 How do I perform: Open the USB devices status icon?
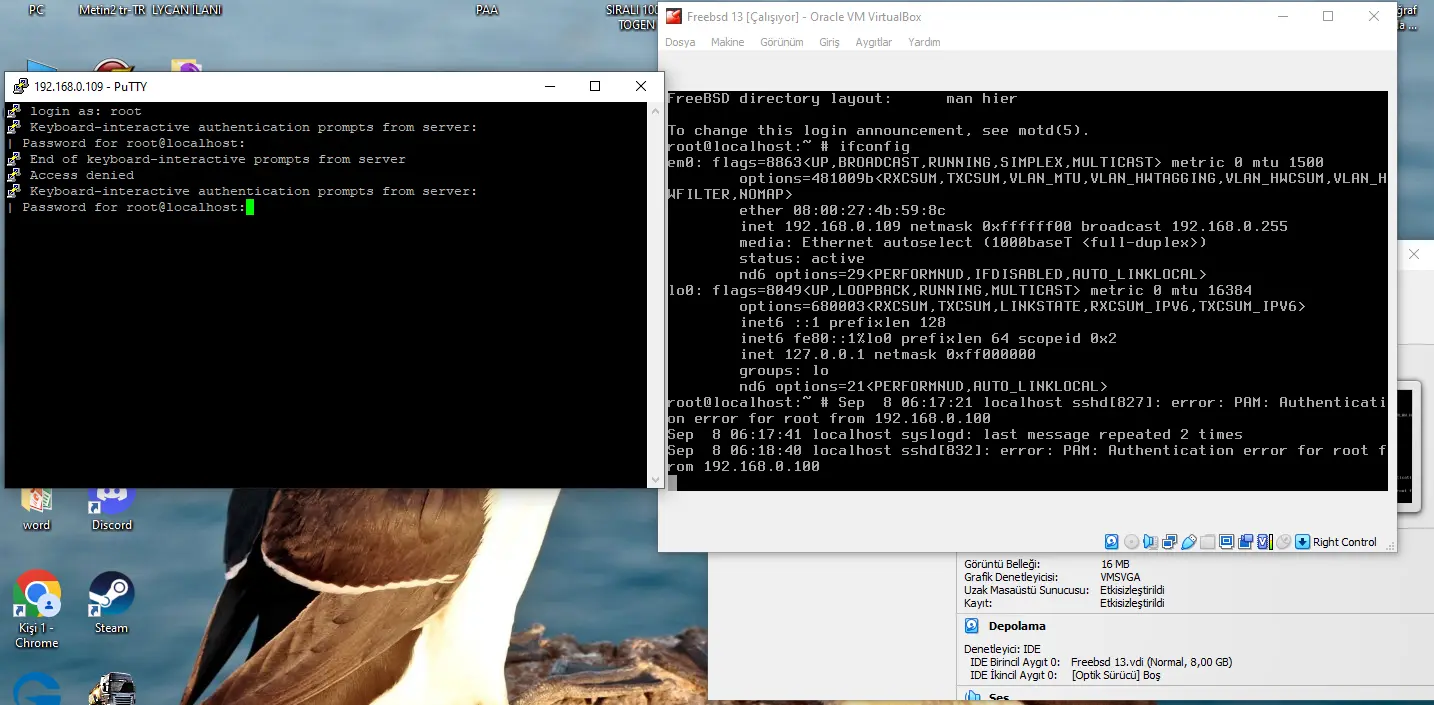(x=1188, y=542)
